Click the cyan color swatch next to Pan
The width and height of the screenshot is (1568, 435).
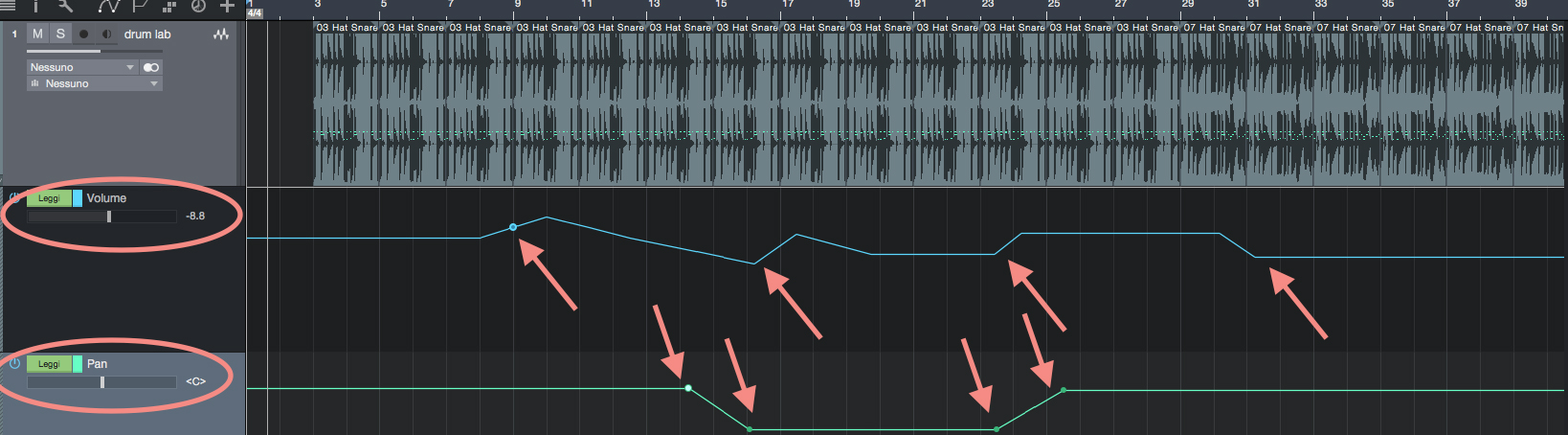pos(78,364)
